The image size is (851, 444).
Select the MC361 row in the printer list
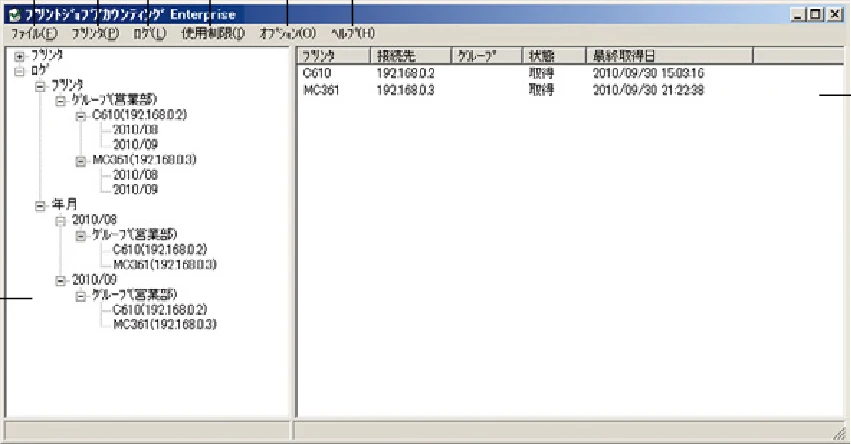click(321, 90)
